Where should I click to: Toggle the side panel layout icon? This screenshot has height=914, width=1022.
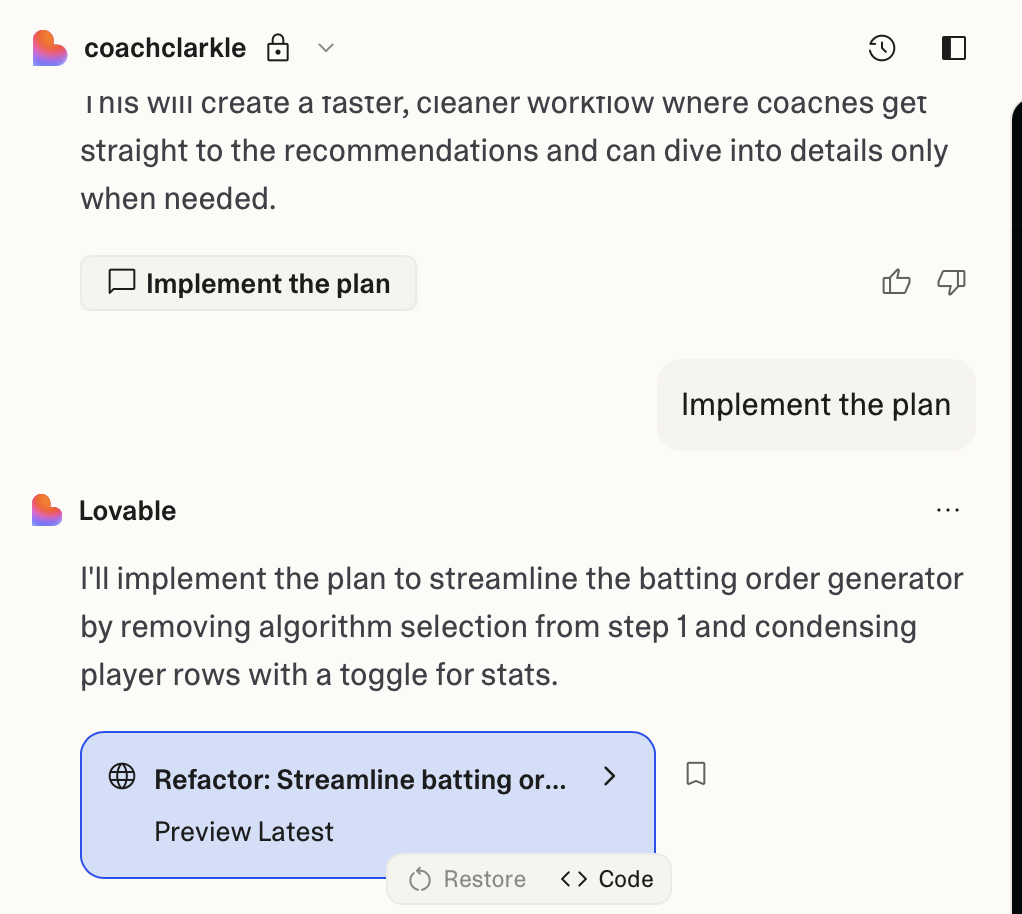pos(954,48)
